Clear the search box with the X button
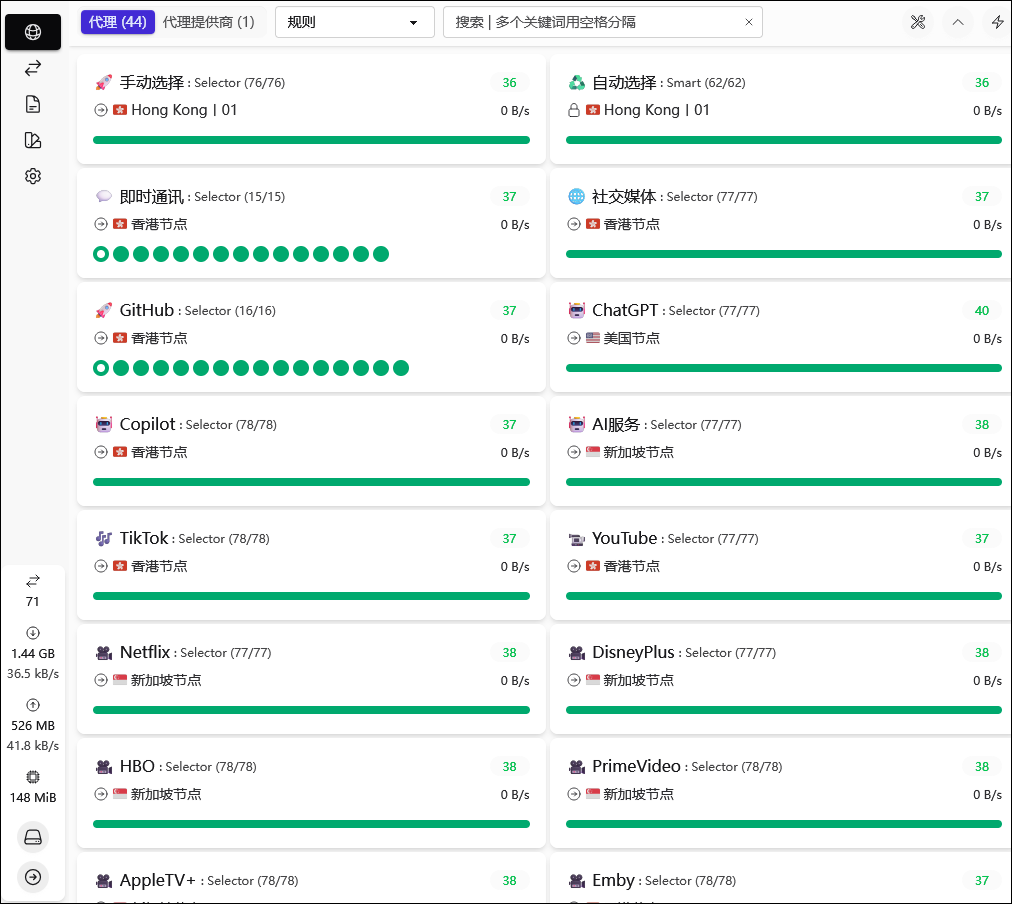Image resolution: width=1012 pixels, height=904 pixels. point(750,21)
